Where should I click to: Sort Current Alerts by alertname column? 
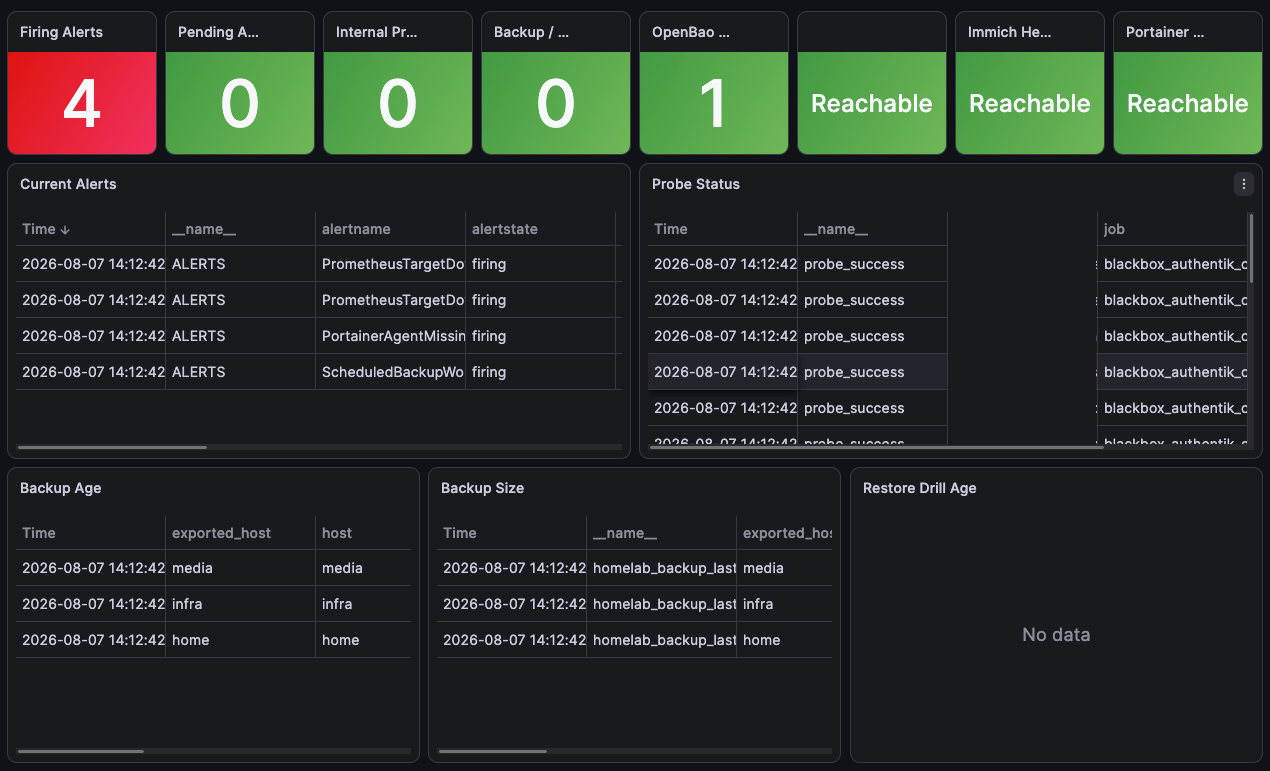pyautogui.click(x=356, y=229)
